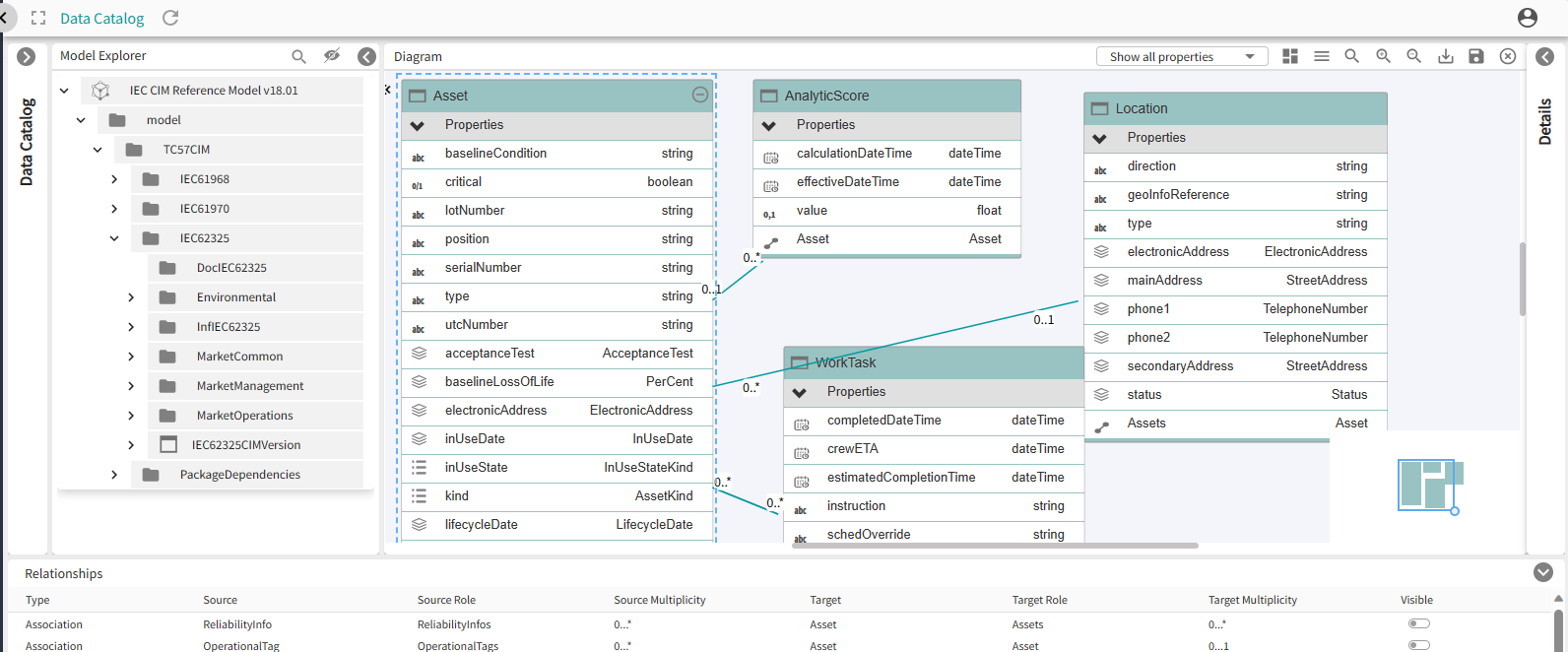The height and width of the screenshot is (652, 1568).
Task: Collapse the IEC62325 folder
Action: pos(114,238)
